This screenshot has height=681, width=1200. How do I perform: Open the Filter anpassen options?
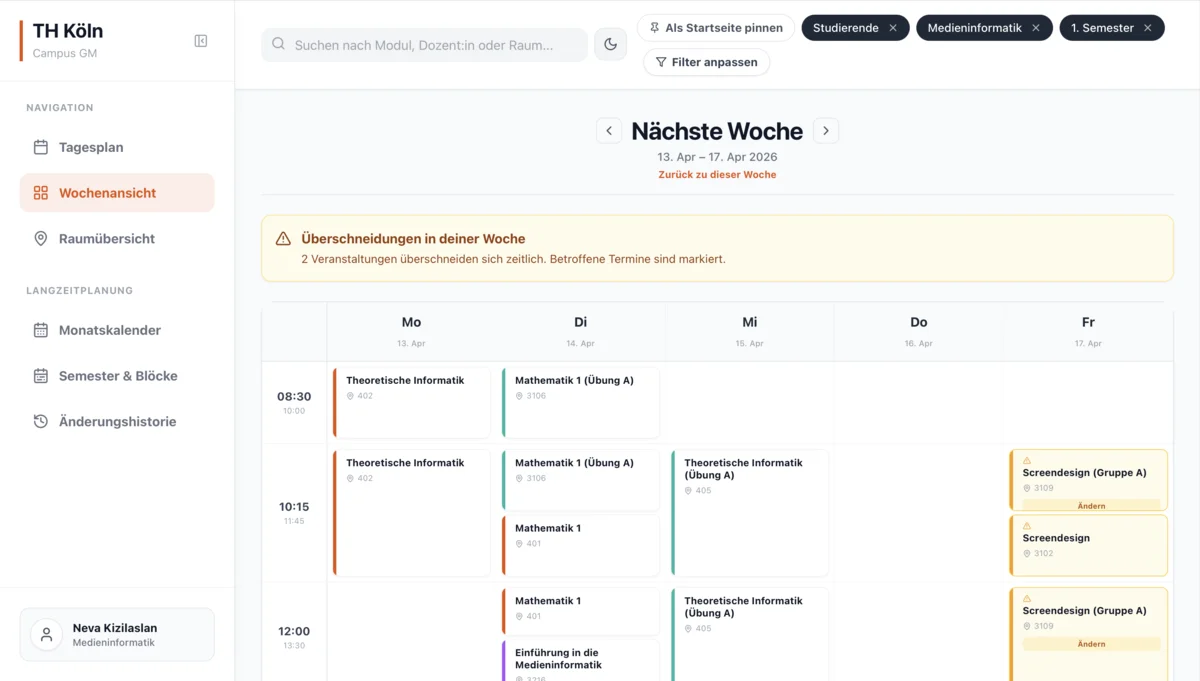(706, 62)
